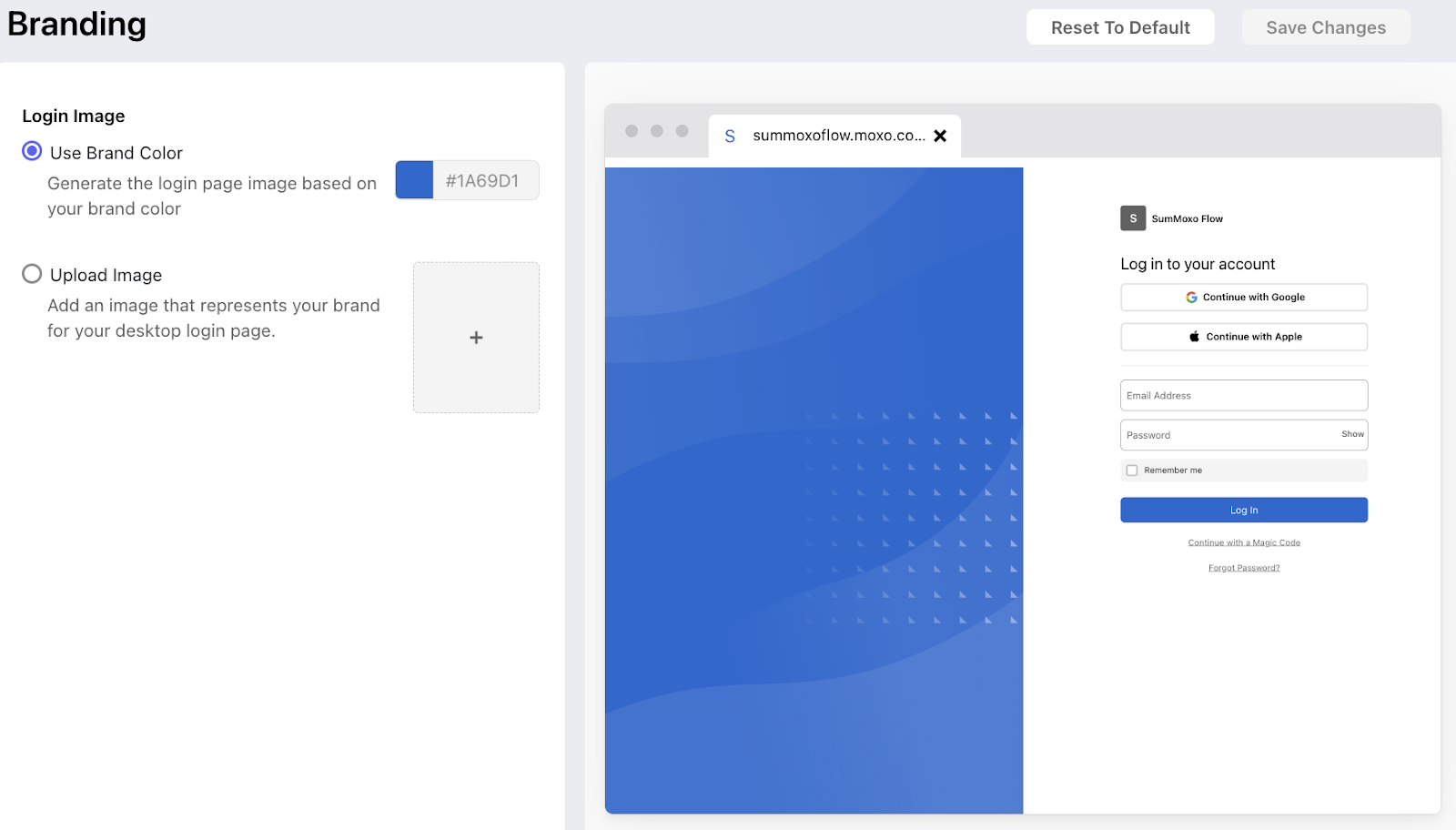The height and width of the screenshot is (830, 1456).
Task: Close the summoxoflow.moxo.co preview tab
Action: tap(940, 136)
